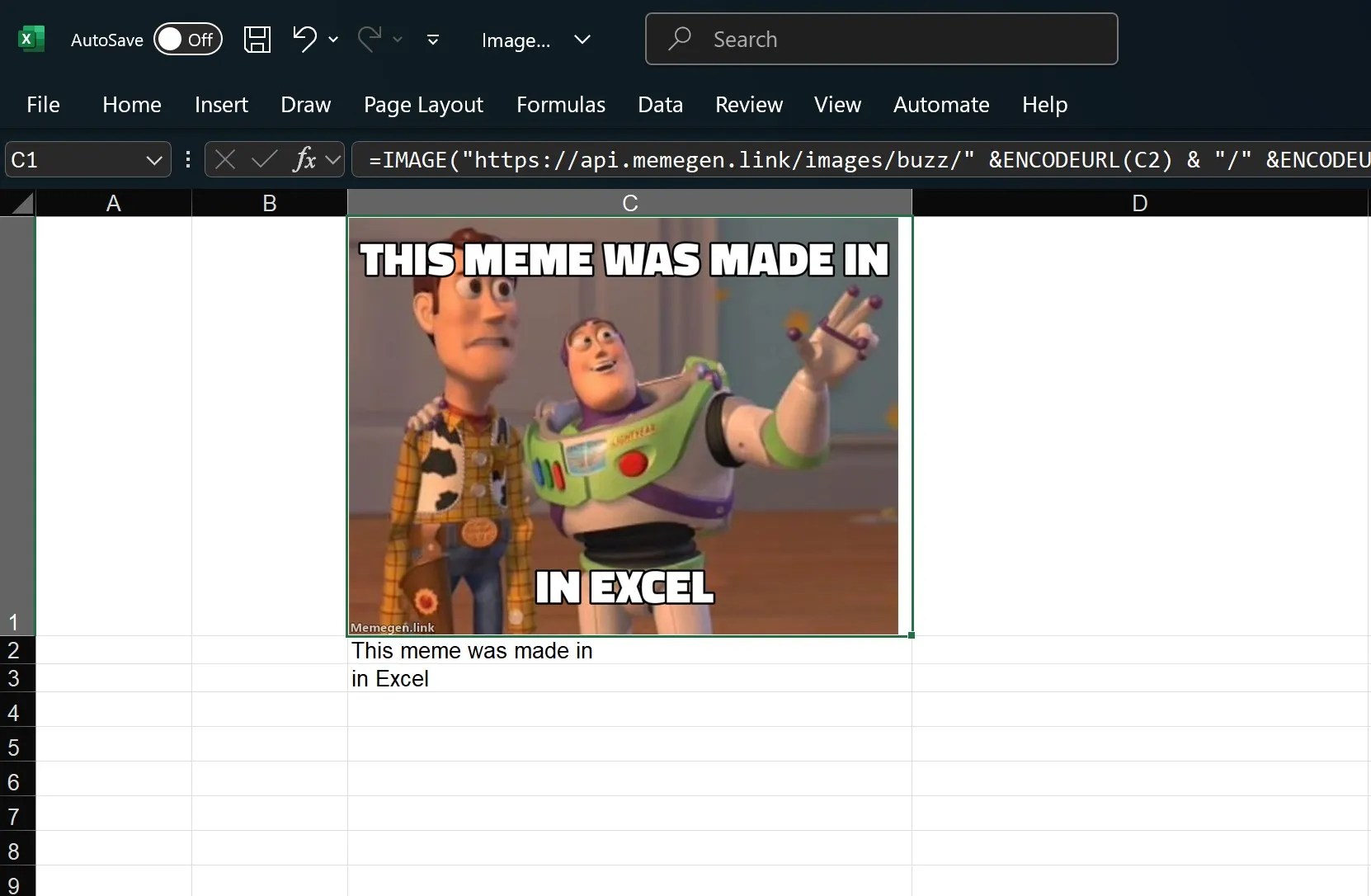Expand the Undo history dropdown arrow
Viewport: 1371px width, 896px height.
coord(333,39)
